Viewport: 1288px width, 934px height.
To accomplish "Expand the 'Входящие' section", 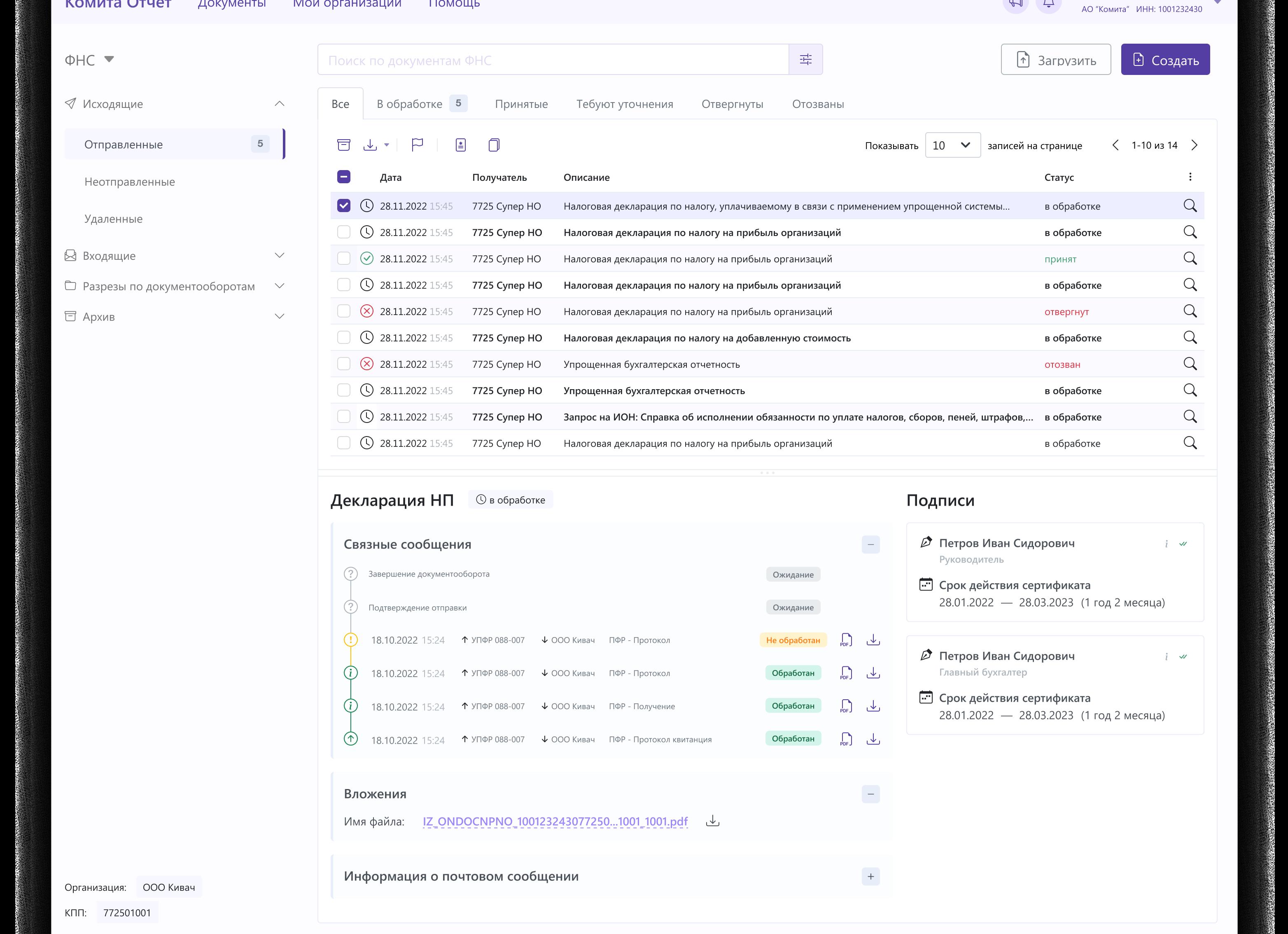I will click(x=280, y=256).
